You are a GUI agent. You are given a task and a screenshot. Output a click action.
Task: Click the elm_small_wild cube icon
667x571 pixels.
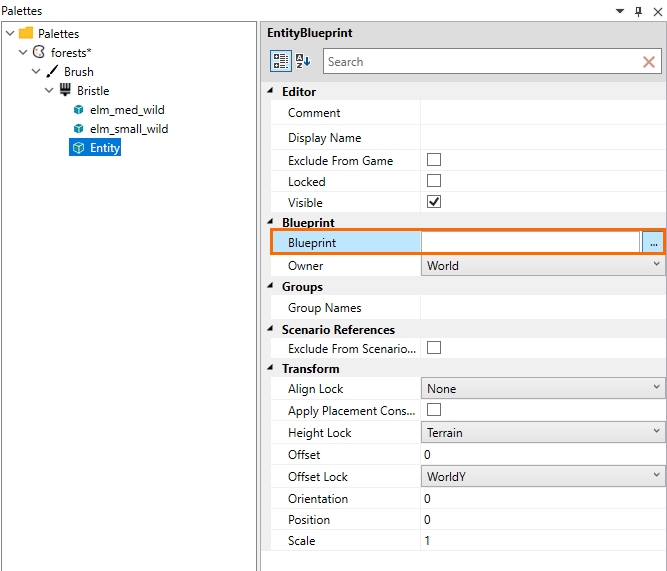78,128
